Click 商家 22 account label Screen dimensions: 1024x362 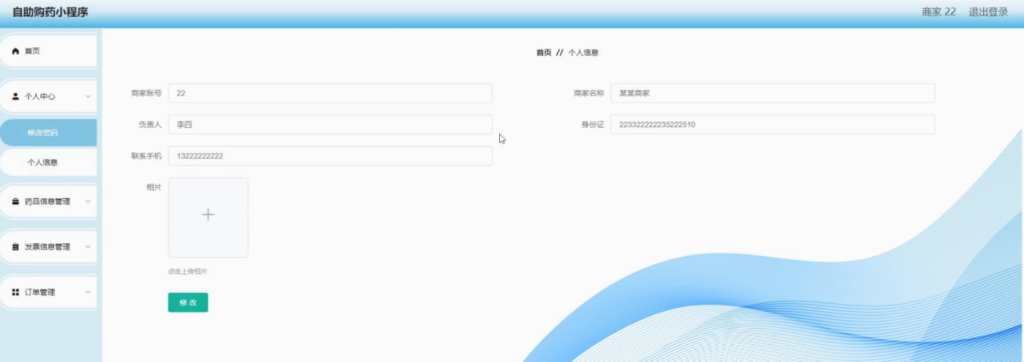pyautogui.click(x=938, y=12)
